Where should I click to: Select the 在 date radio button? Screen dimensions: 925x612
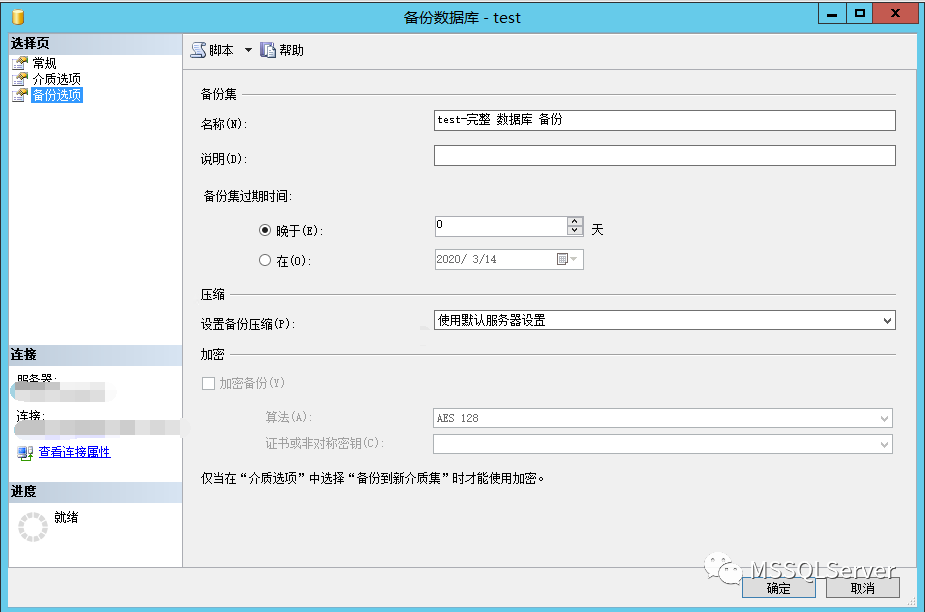(x=265, y=260)
